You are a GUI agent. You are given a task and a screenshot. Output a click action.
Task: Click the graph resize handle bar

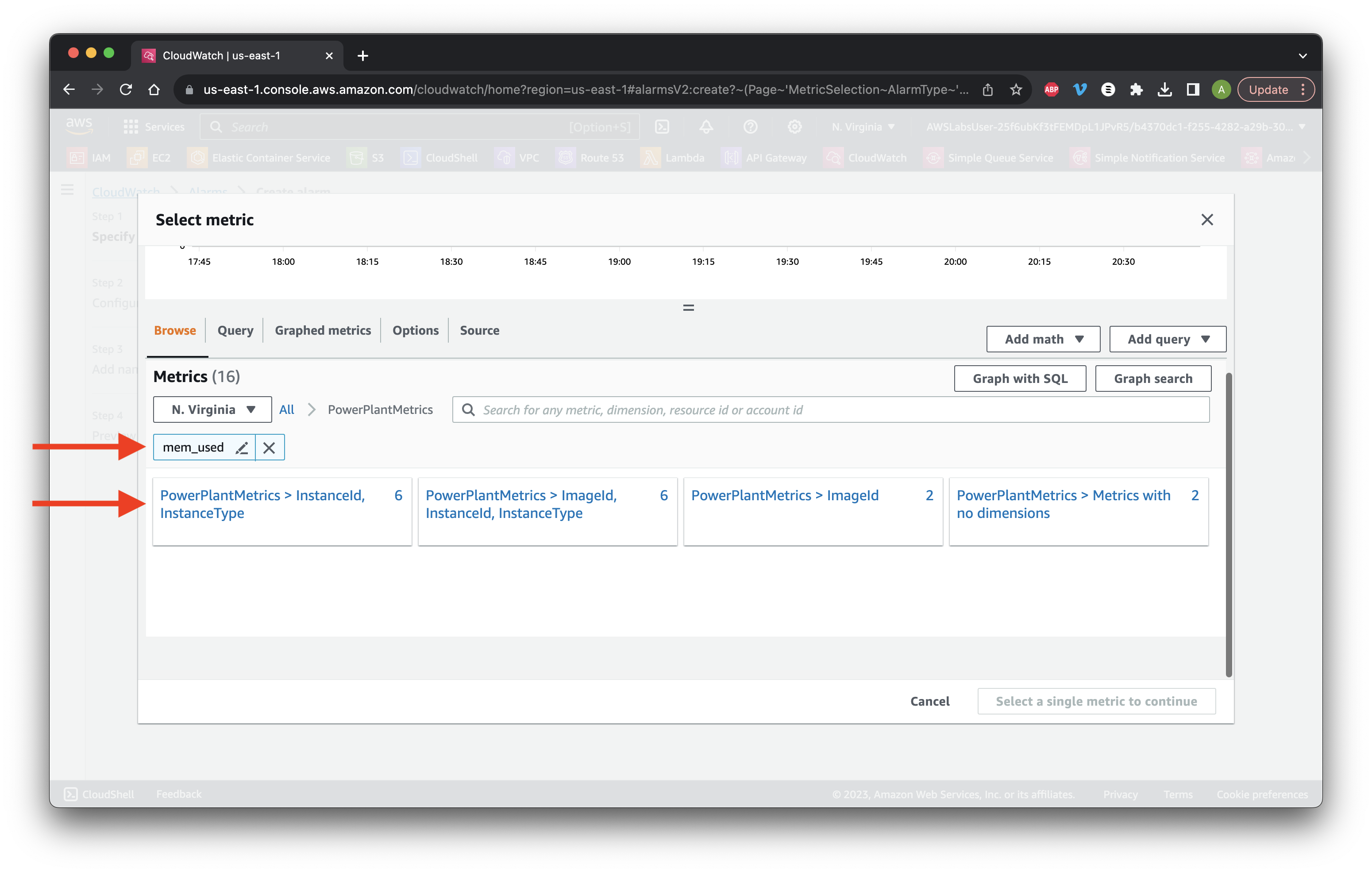tap(688, 308)
